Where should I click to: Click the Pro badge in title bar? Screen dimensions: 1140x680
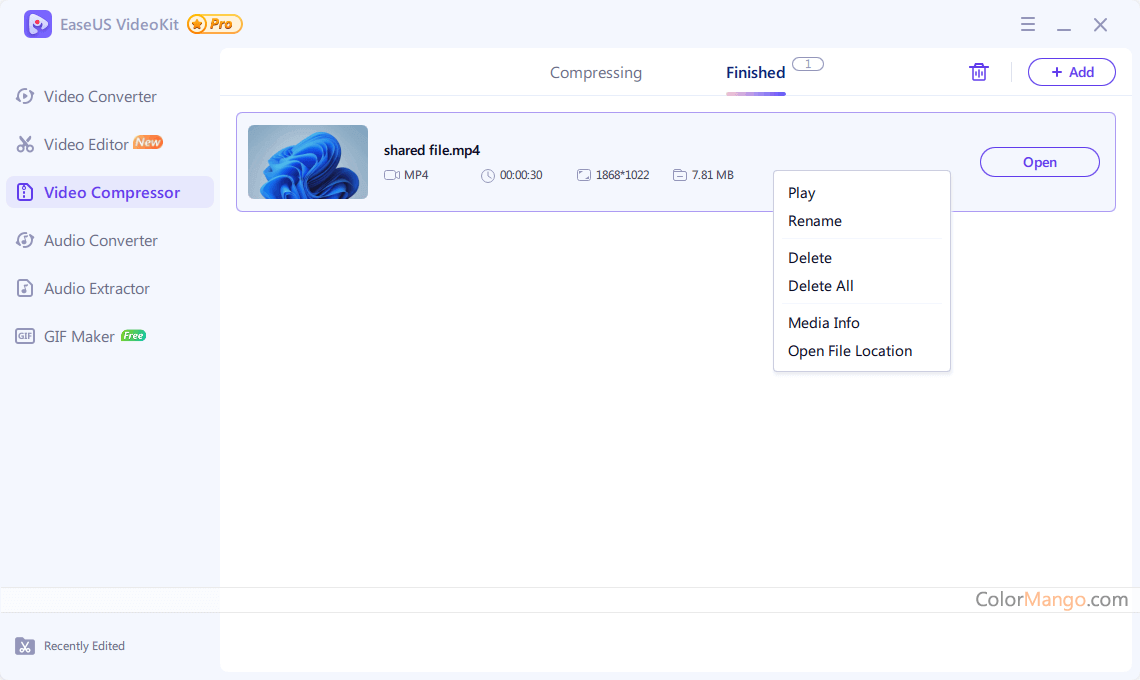214,24
